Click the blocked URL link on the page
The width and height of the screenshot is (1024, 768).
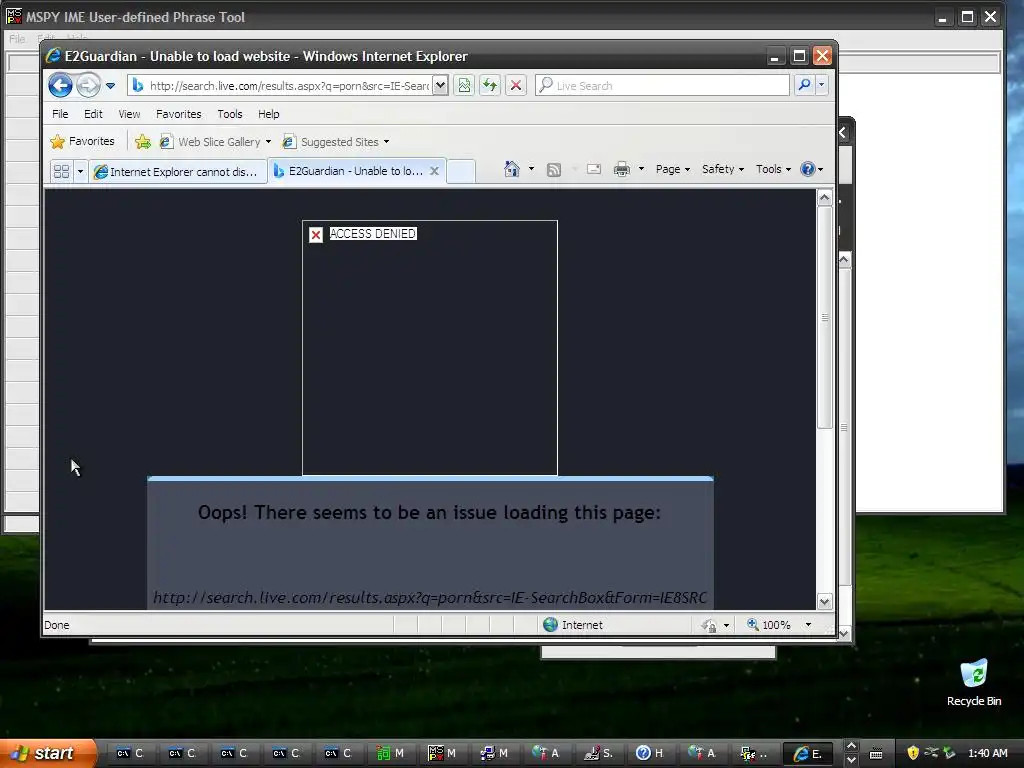click(430, 598)
